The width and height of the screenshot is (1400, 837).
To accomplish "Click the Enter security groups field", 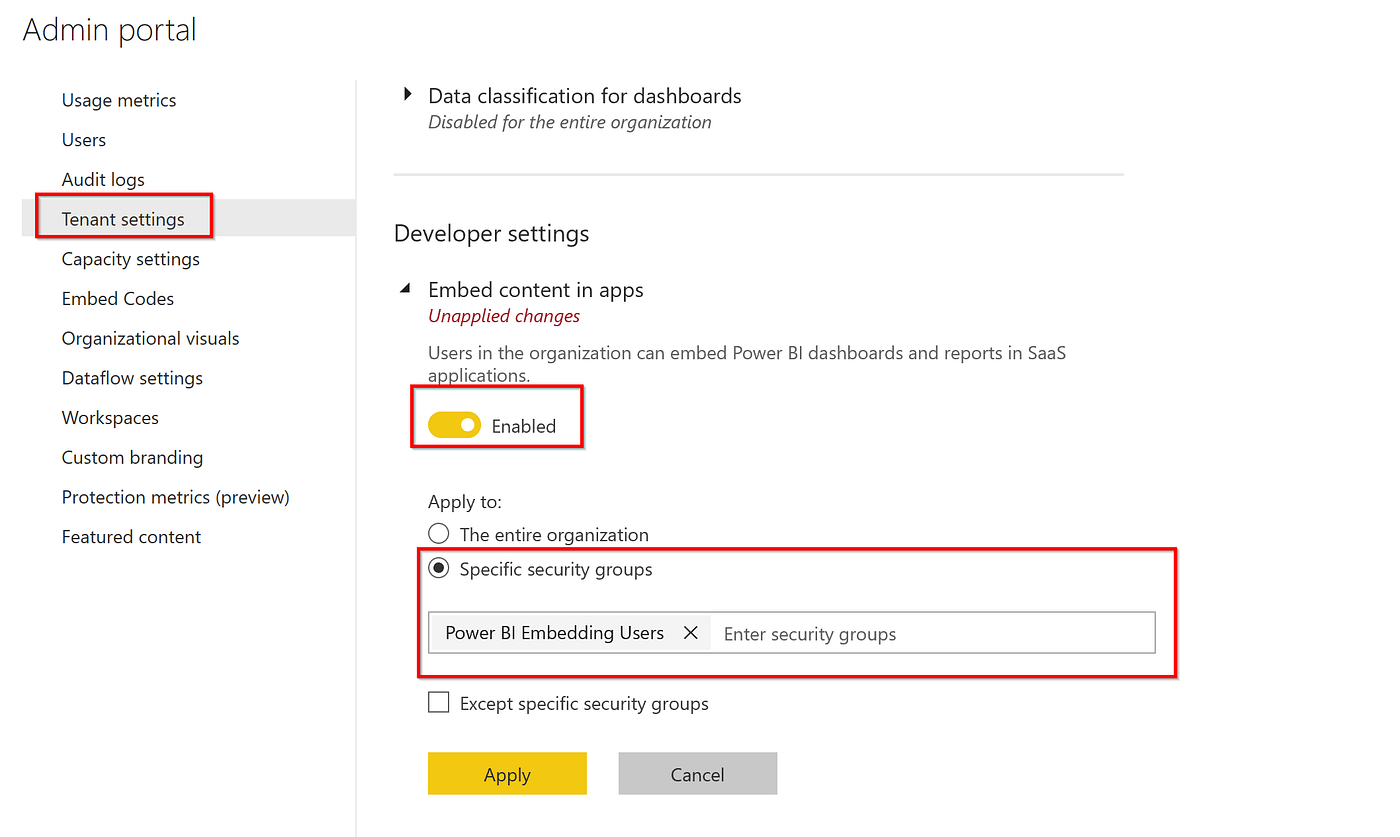I will [x=931, y=633].
